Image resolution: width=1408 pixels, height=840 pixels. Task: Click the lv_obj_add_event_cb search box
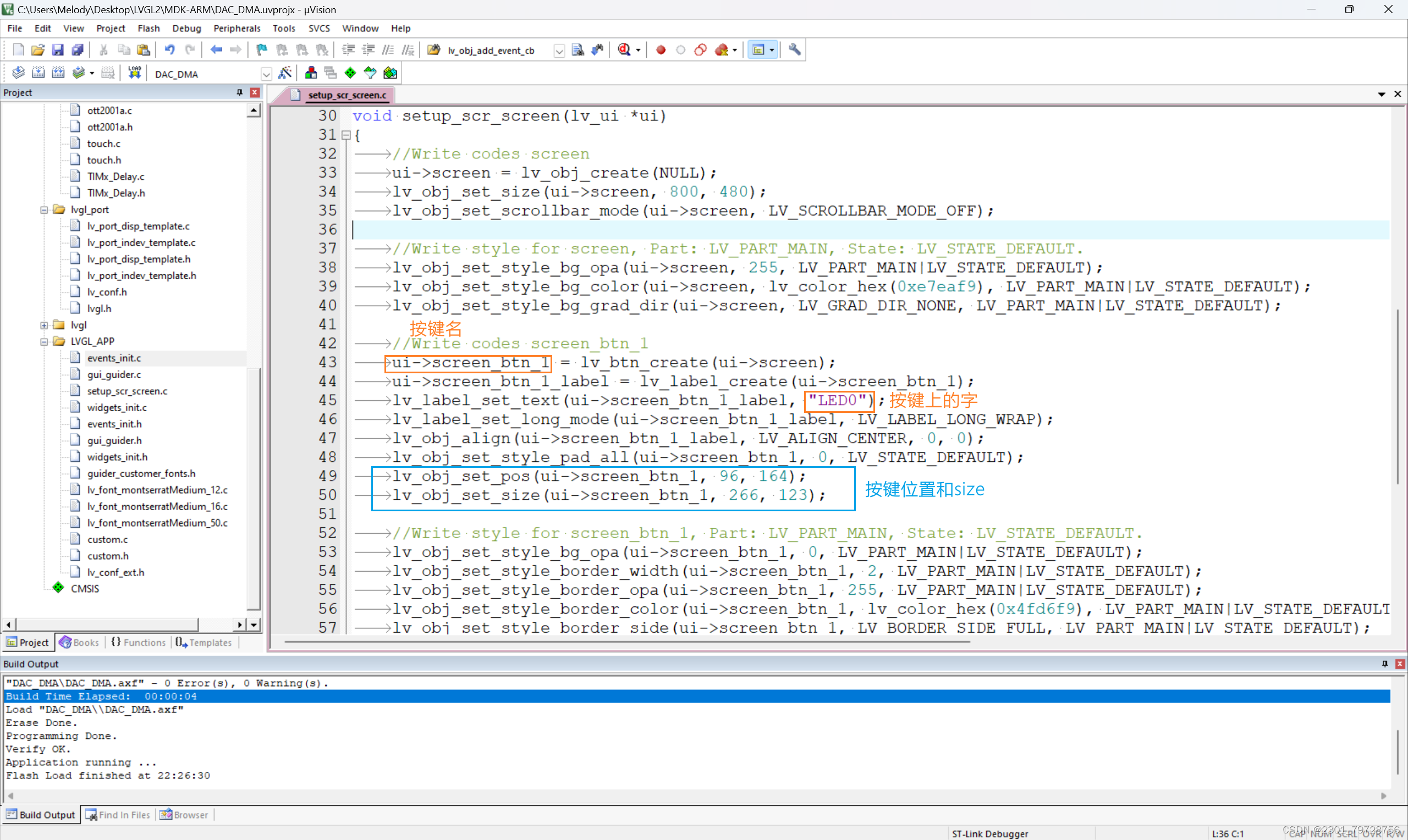[491, 50]
